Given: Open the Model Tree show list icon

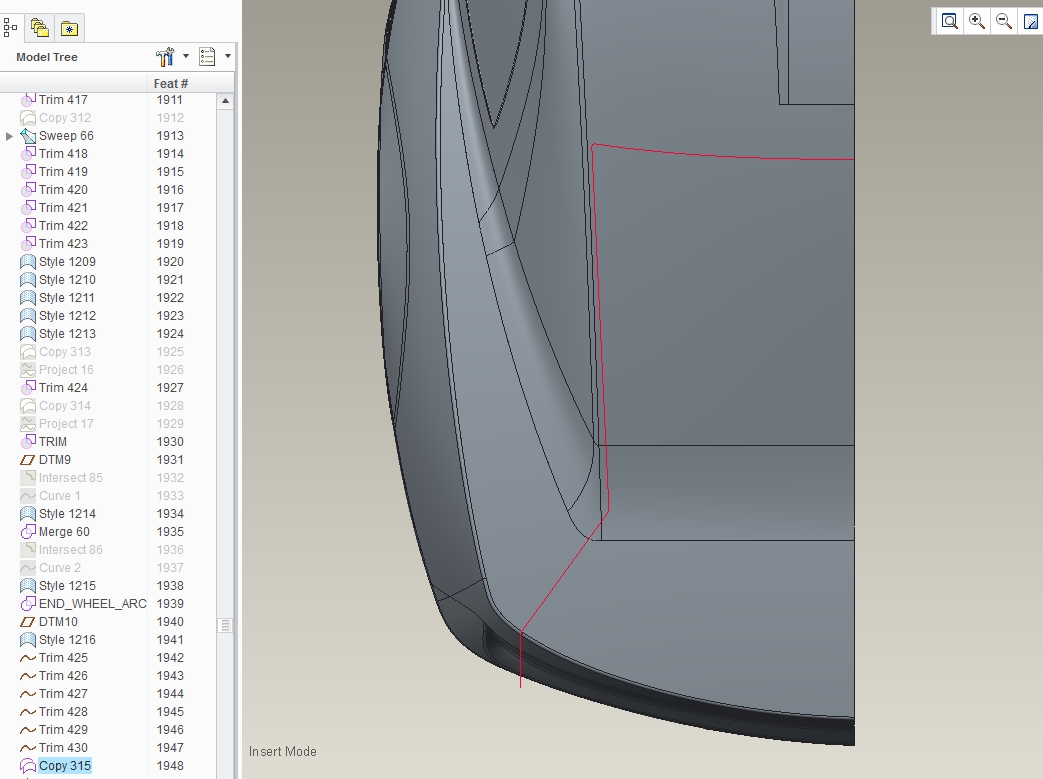Looking at the screenshot, I should pos(207,57).
